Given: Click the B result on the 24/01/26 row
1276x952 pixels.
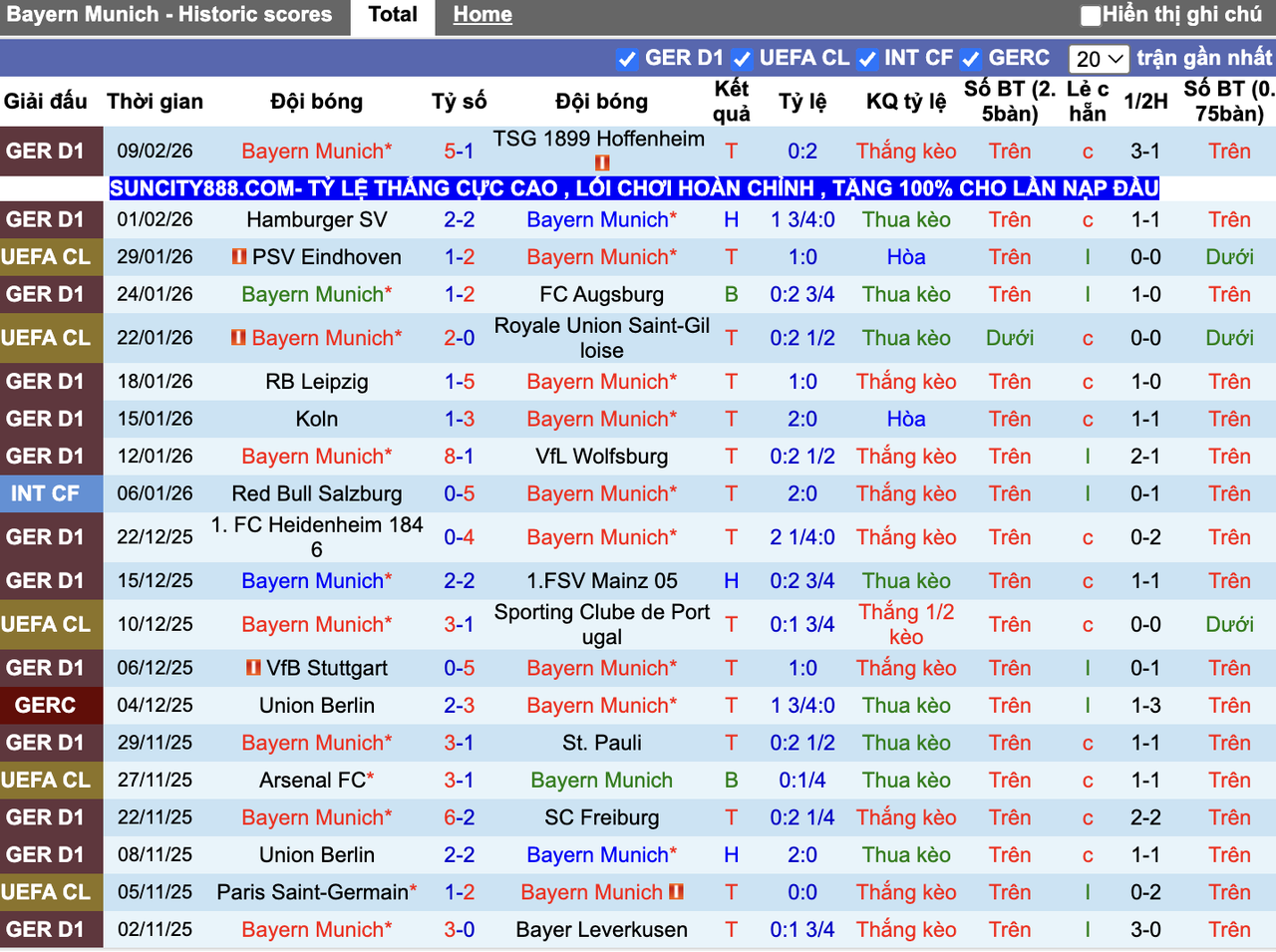Looking at the screenshot, I should 732,295.
